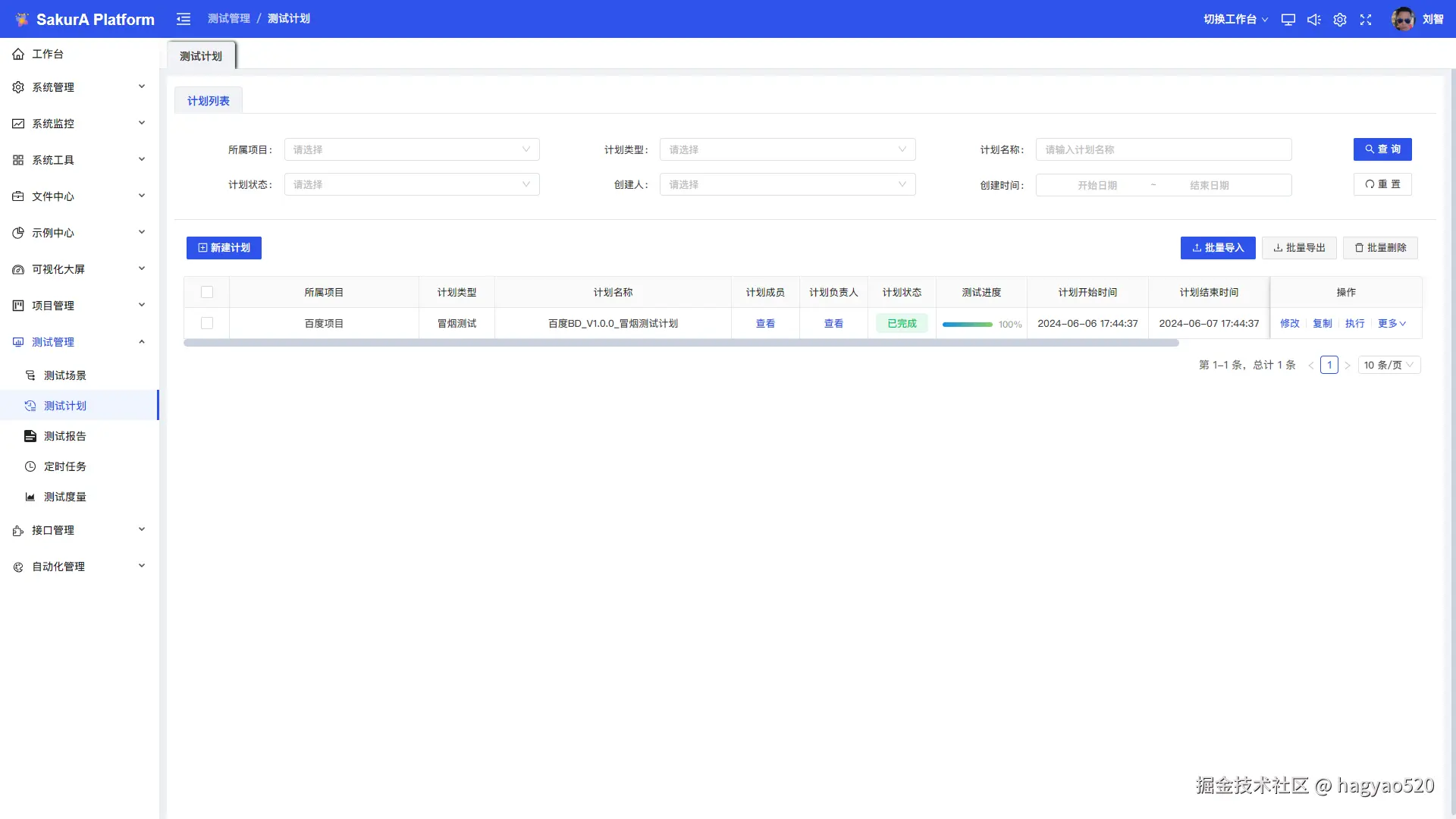Click the 批量导入 button

(x=1218, y=248)
